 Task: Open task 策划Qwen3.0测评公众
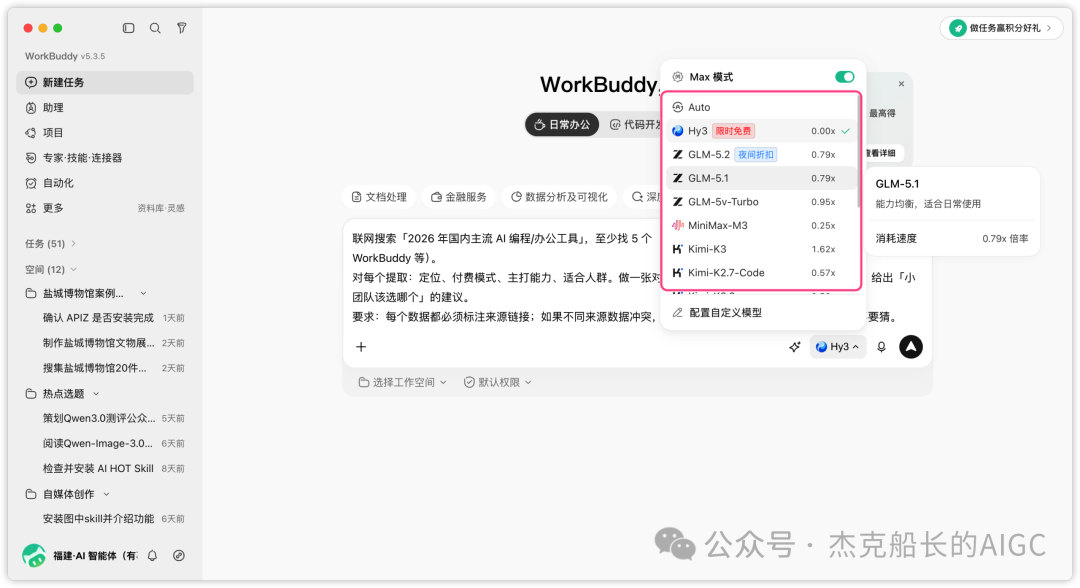[105, 419]
